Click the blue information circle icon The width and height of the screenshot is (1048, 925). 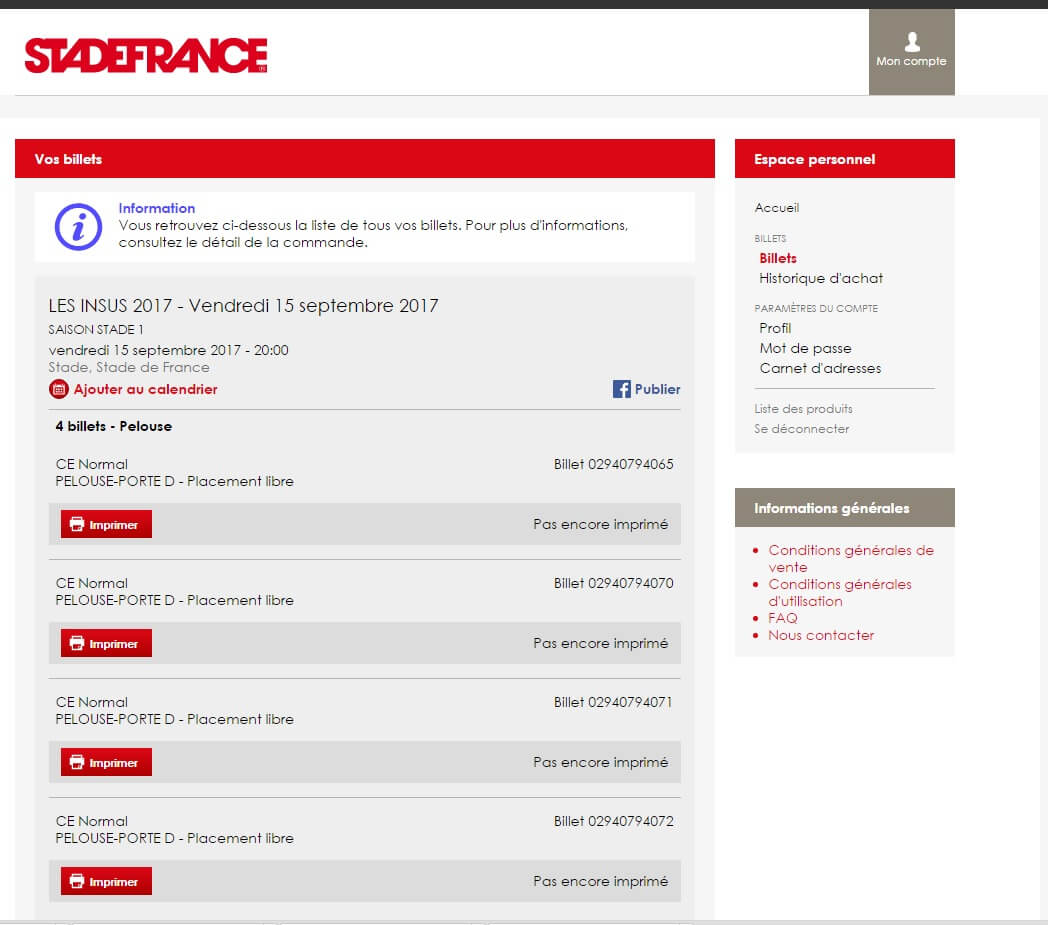pyautogui.click(x=78, y=227)
